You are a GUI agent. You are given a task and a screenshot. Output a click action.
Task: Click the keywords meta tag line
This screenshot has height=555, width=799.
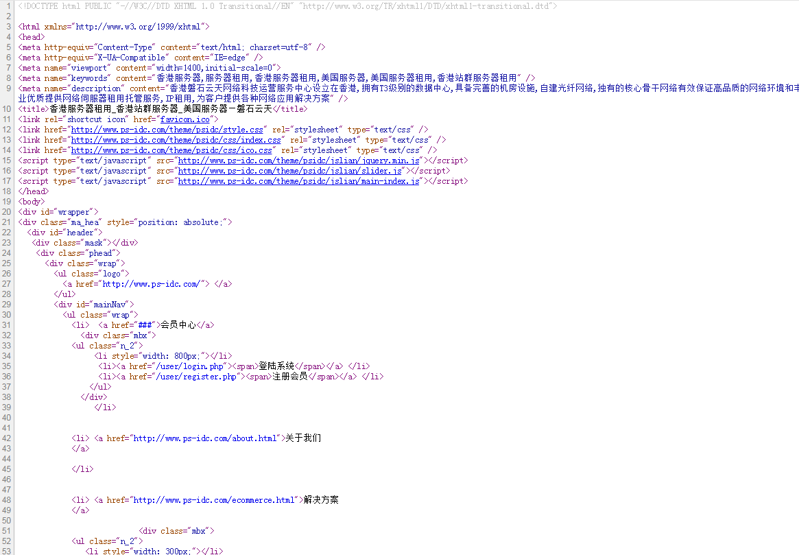(x=276, y=78)
